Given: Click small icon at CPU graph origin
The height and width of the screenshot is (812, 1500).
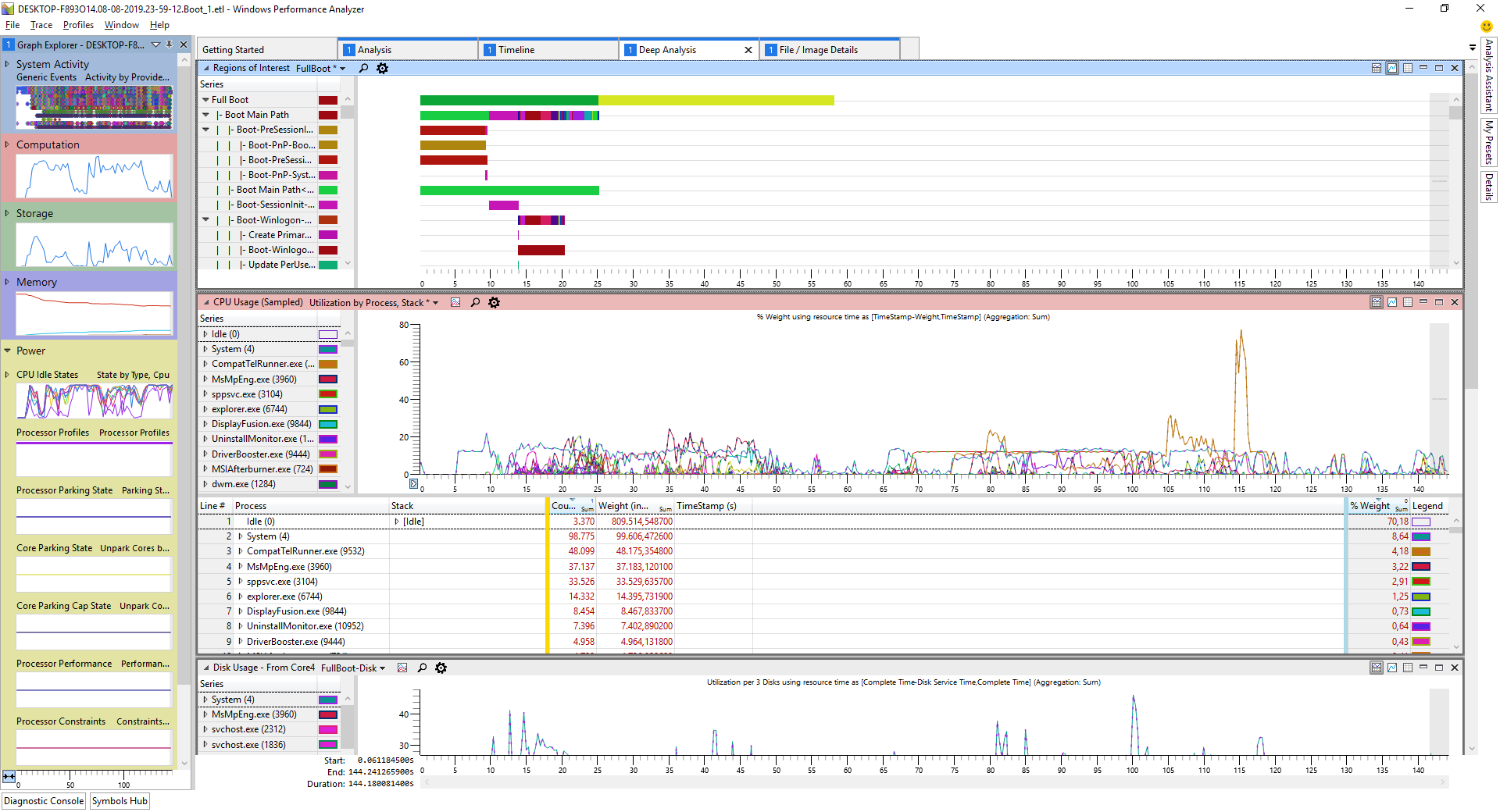Looking at the screenshot, I should [413, 484].
